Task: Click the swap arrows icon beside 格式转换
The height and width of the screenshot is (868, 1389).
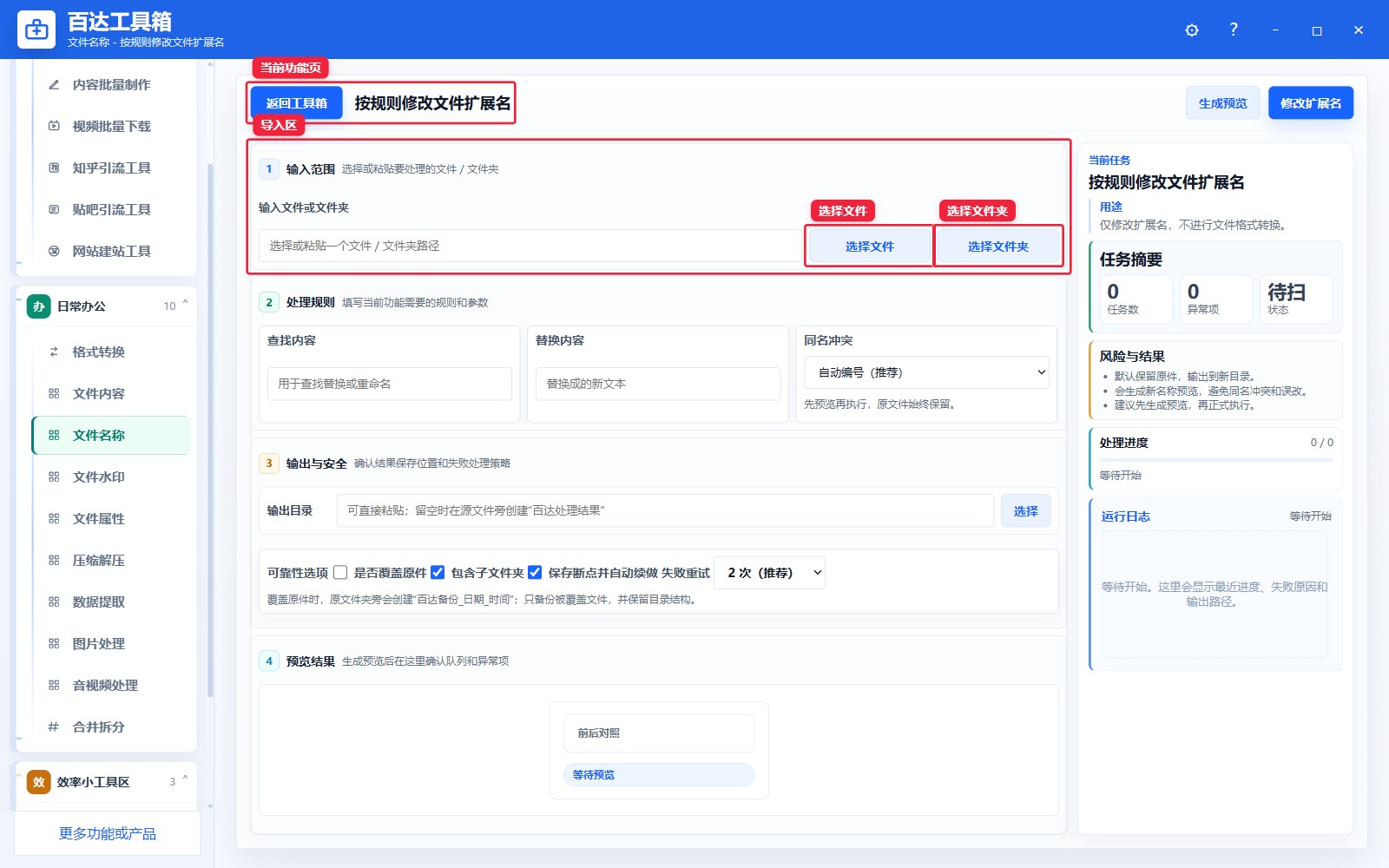Action: point(54,352)
